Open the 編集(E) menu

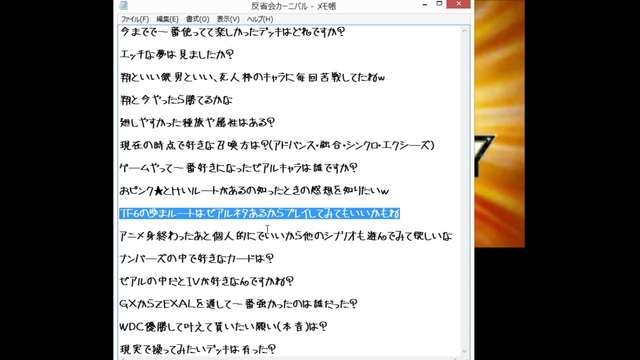point(167,19)
